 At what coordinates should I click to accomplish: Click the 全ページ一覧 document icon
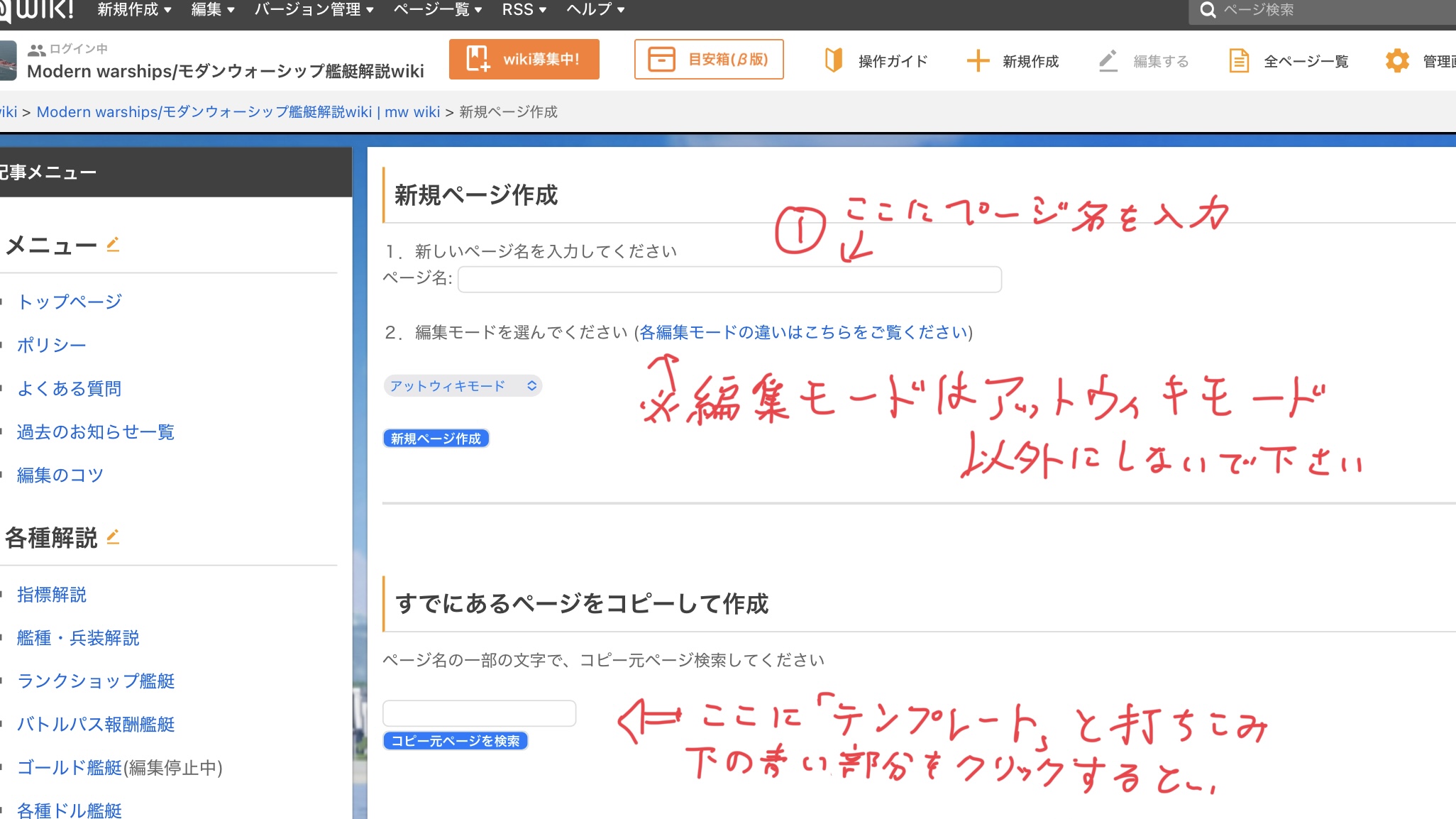click(1239, 61)
